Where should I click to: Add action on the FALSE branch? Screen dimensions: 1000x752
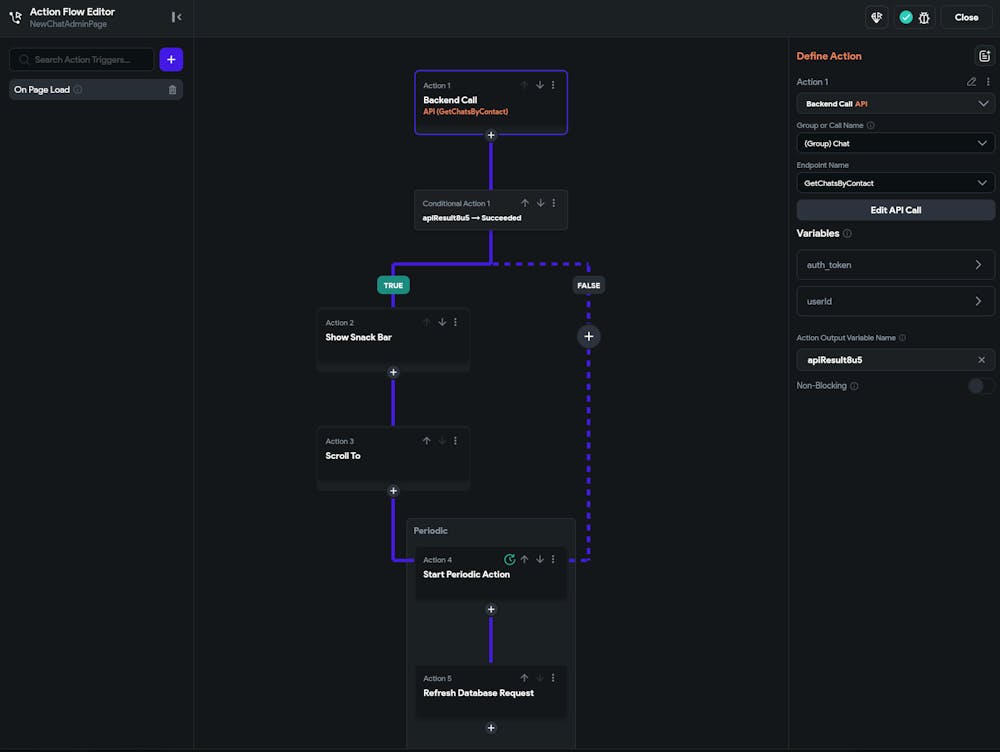[588, 336]
